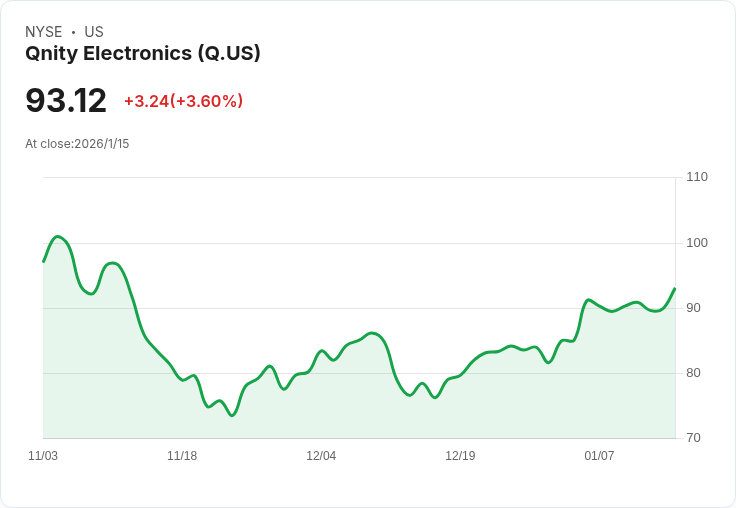Select the At close 2026/1/15 text
Image resolution: width=736 pixels, height=508 pixels.
click(x=77, y=144)
